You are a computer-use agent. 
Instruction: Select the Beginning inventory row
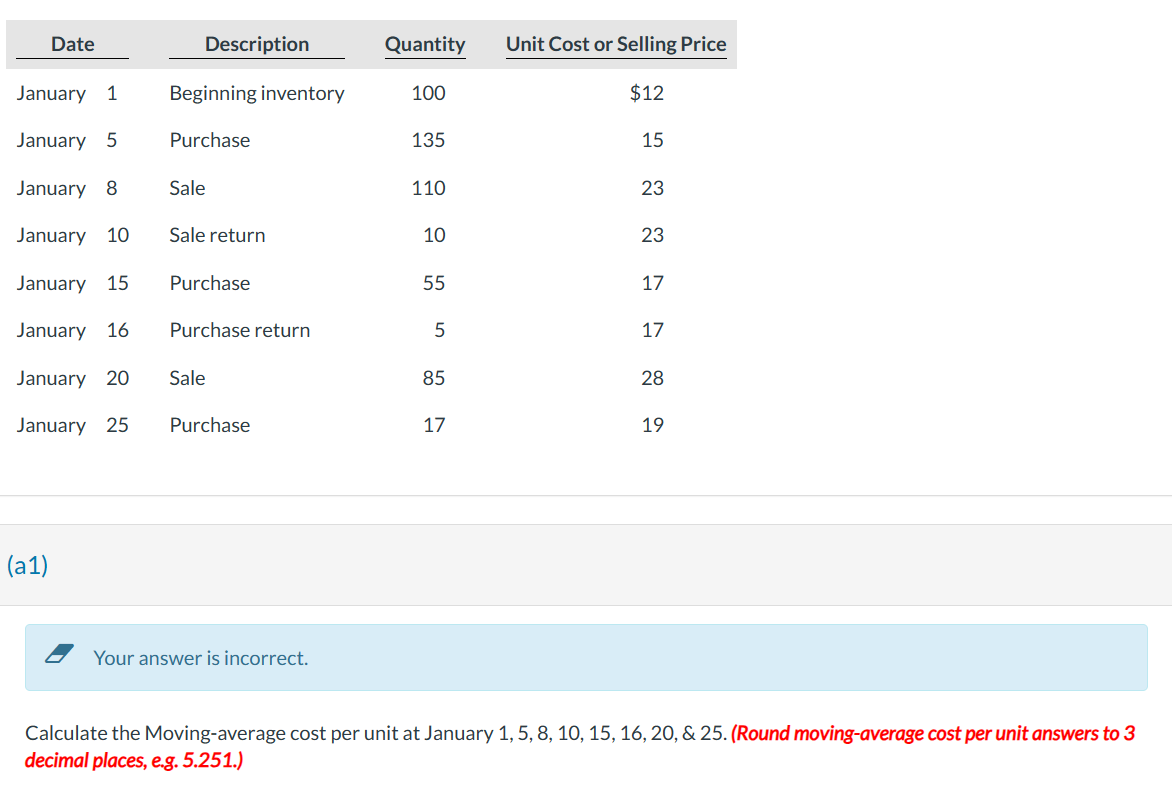coord(256,93)
